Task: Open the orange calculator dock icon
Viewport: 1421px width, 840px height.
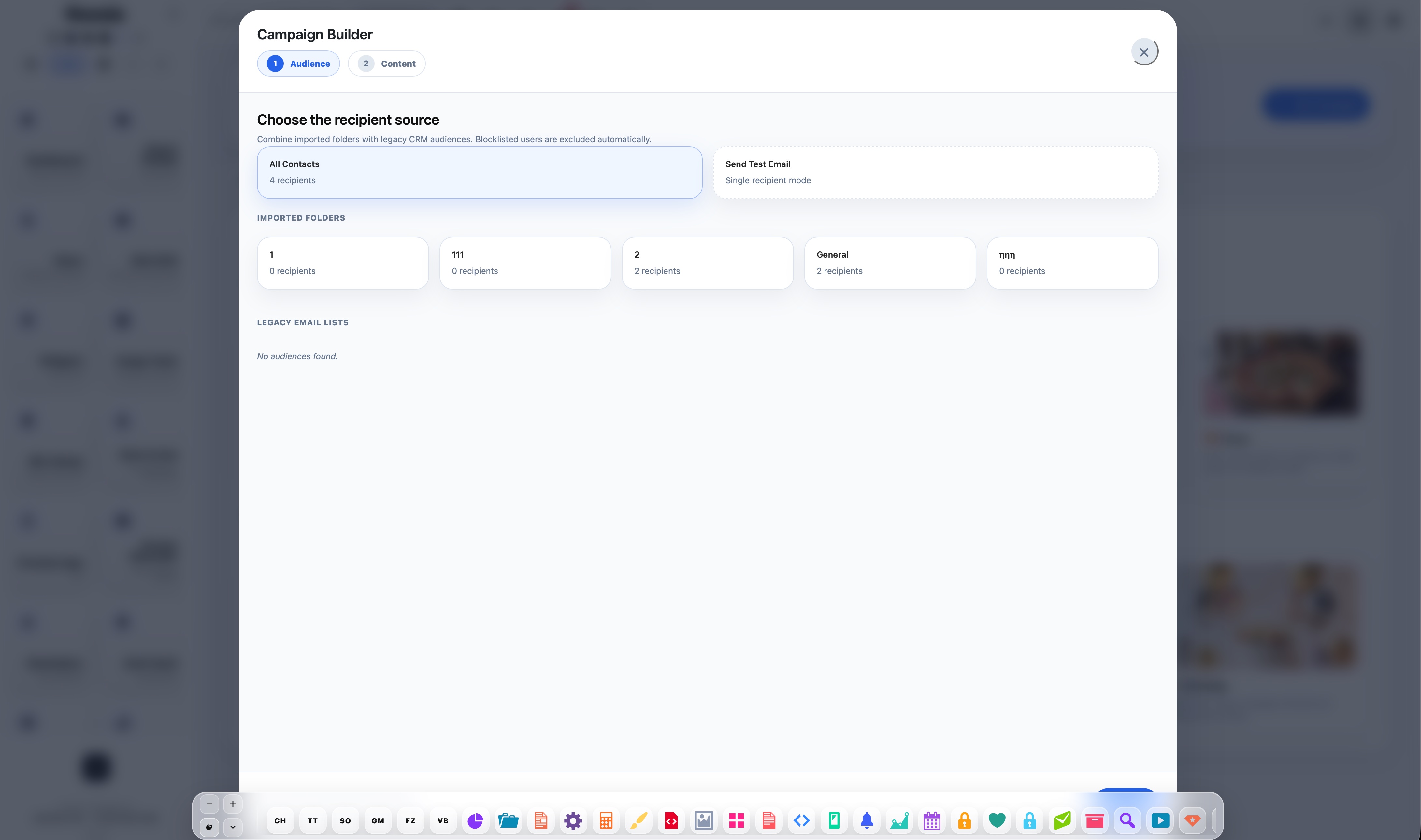Action: click(606, 820)
